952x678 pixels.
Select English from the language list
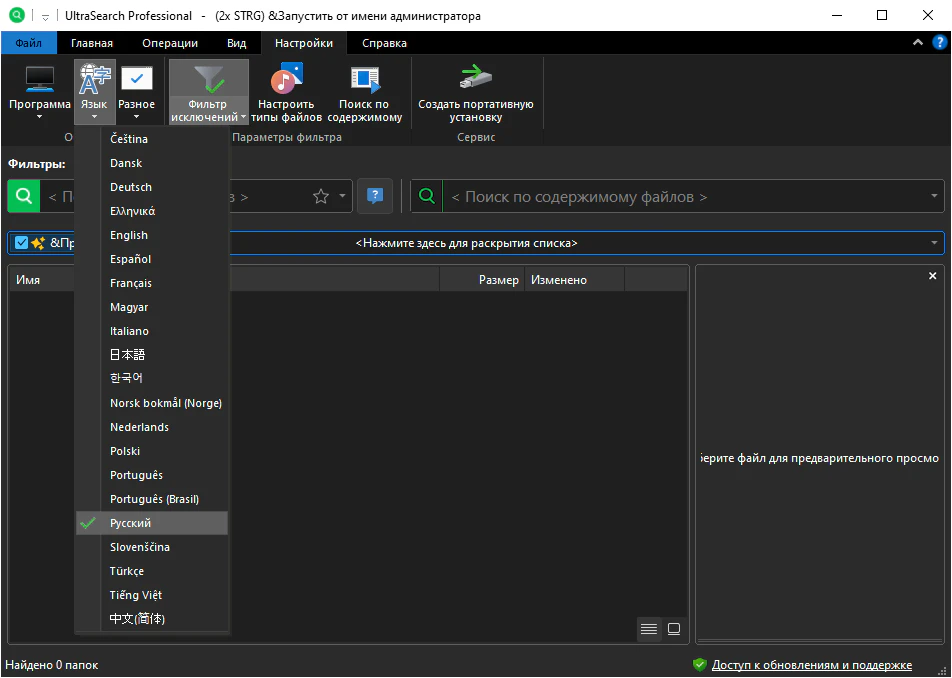coord(129,235)
